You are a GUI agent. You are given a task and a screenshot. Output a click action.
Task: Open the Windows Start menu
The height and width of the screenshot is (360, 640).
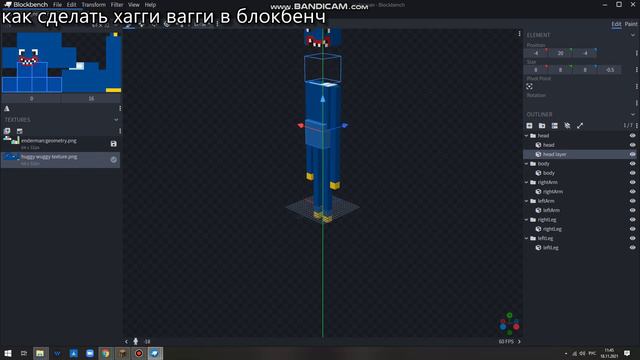point(8,353)
